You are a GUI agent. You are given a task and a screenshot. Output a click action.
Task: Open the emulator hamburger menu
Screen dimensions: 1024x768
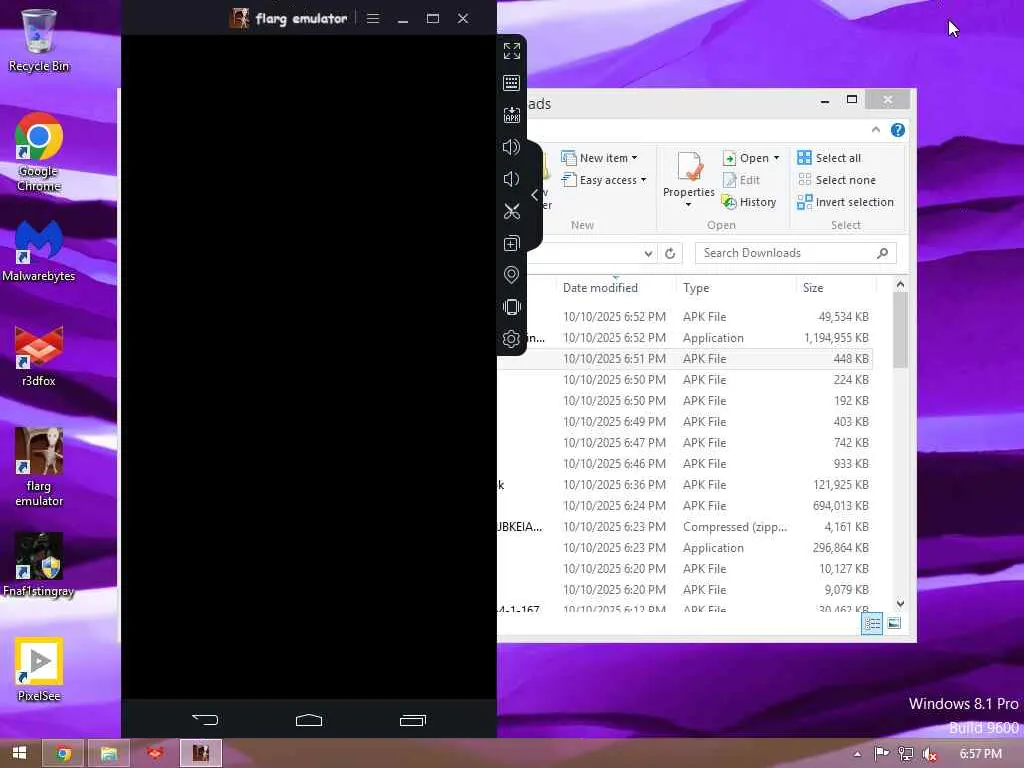pyautogui.click(x=373, y=18)
